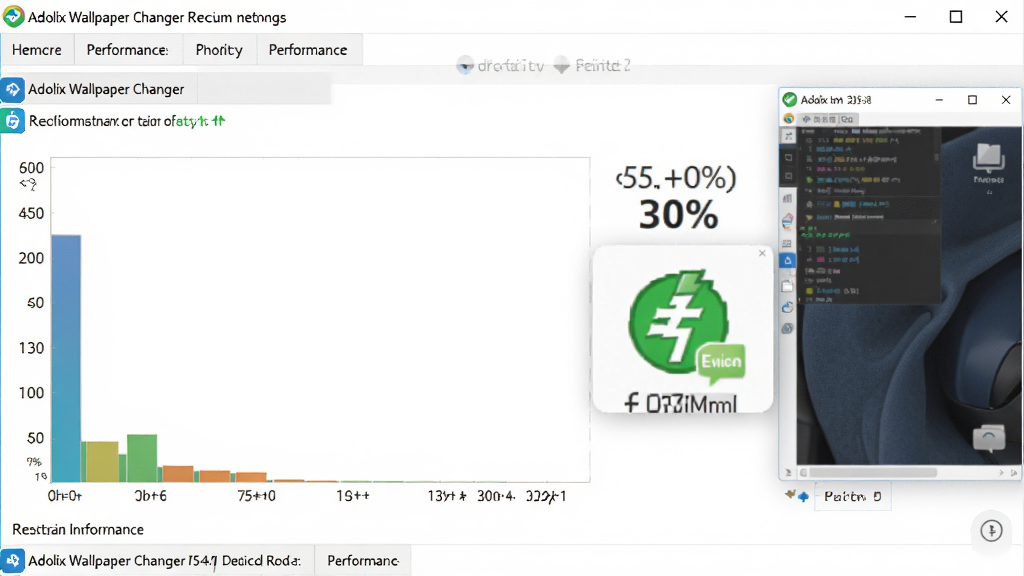Viewport: 1024px width, 576px height.
Task: Dismiss the green bolt card with its X
Action: [762, 253]
